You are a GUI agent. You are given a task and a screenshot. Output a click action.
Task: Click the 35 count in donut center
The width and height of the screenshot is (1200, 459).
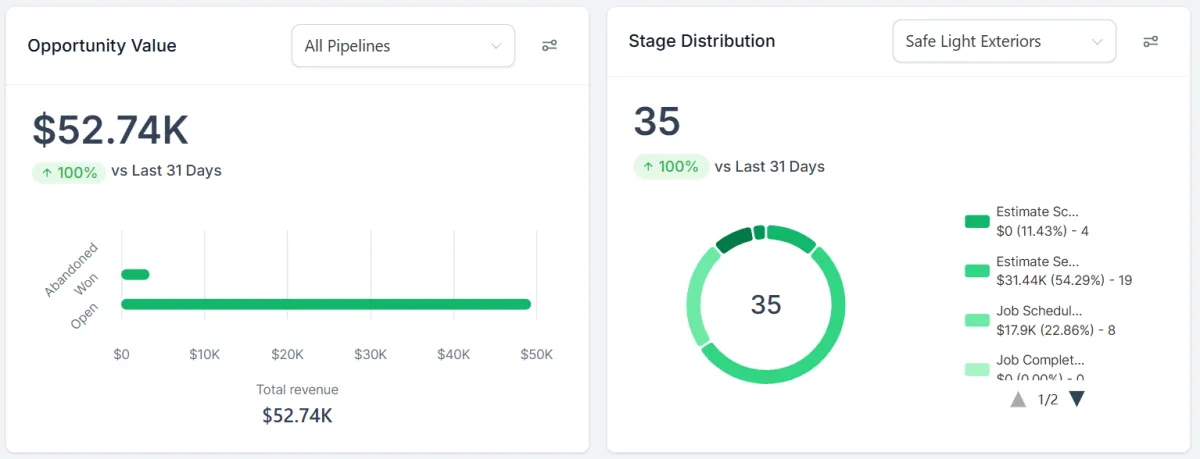(766, 305)
